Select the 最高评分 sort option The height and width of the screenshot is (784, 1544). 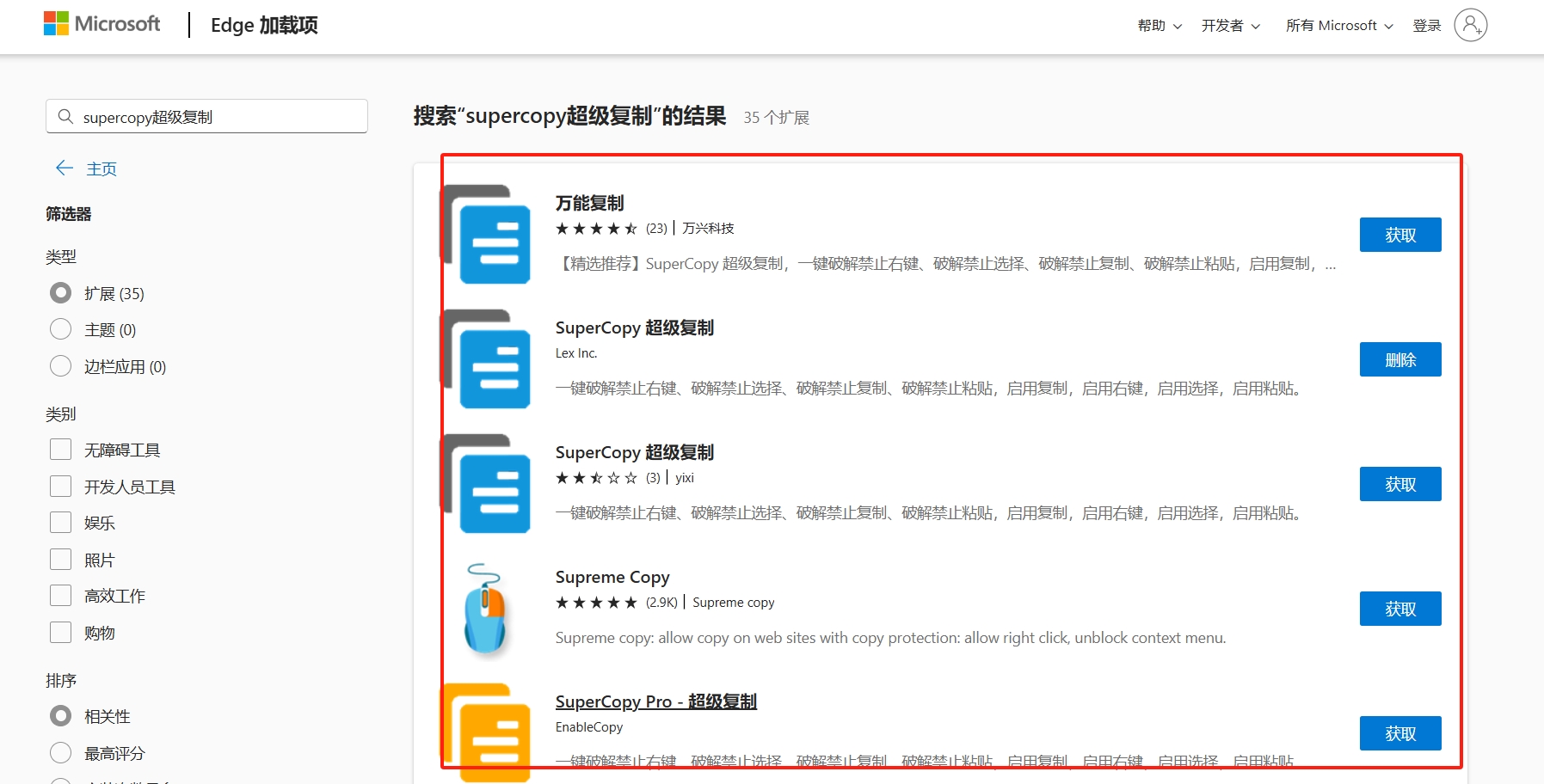61,753
